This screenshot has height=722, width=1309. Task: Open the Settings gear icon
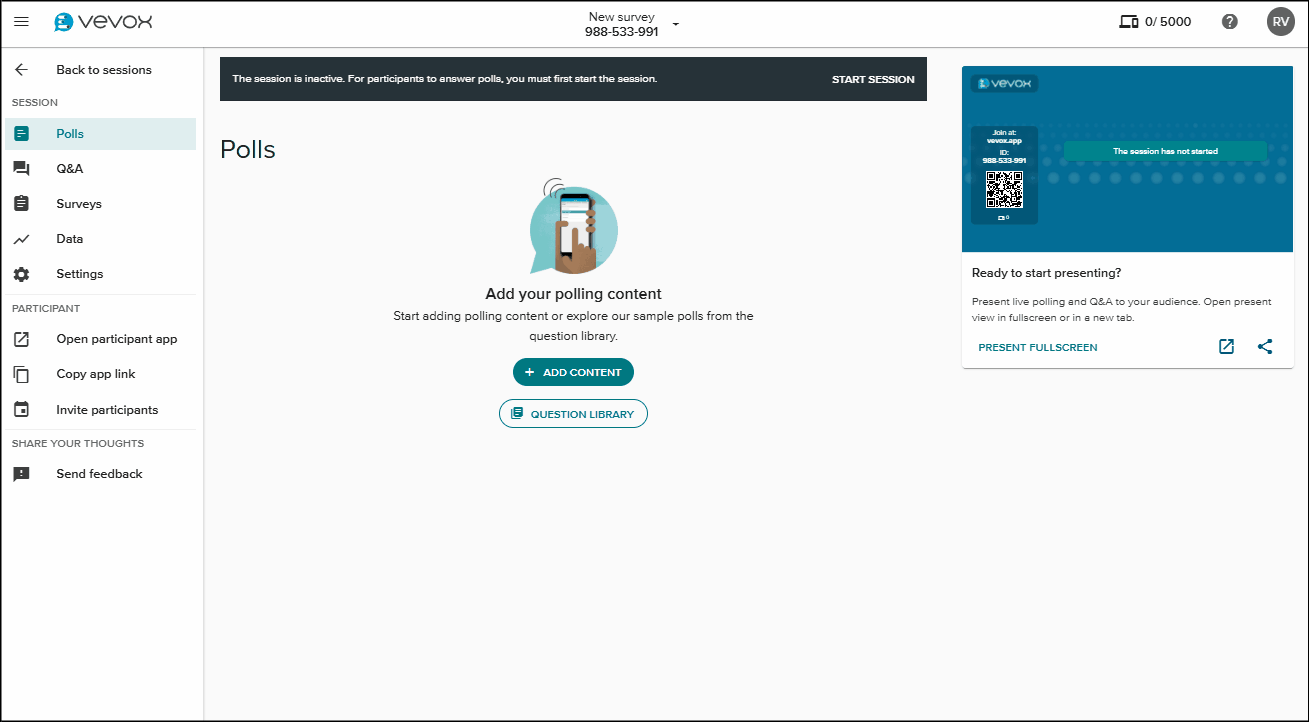click(22, 273)
